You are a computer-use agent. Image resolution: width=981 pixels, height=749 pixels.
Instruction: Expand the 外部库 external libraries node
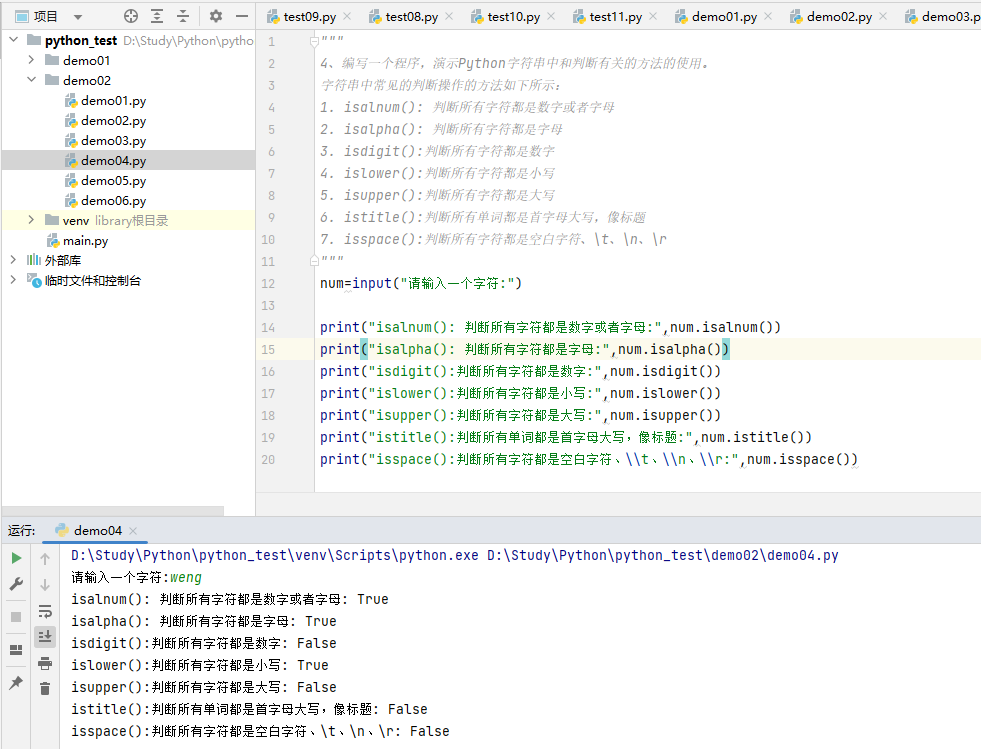(14, 260)
